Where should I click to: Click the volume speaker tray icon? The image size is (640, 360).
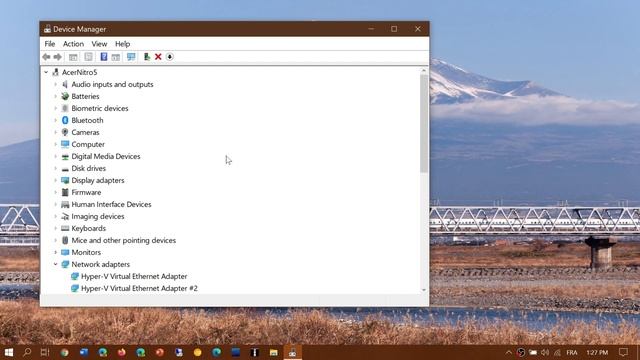pos(545,352)
